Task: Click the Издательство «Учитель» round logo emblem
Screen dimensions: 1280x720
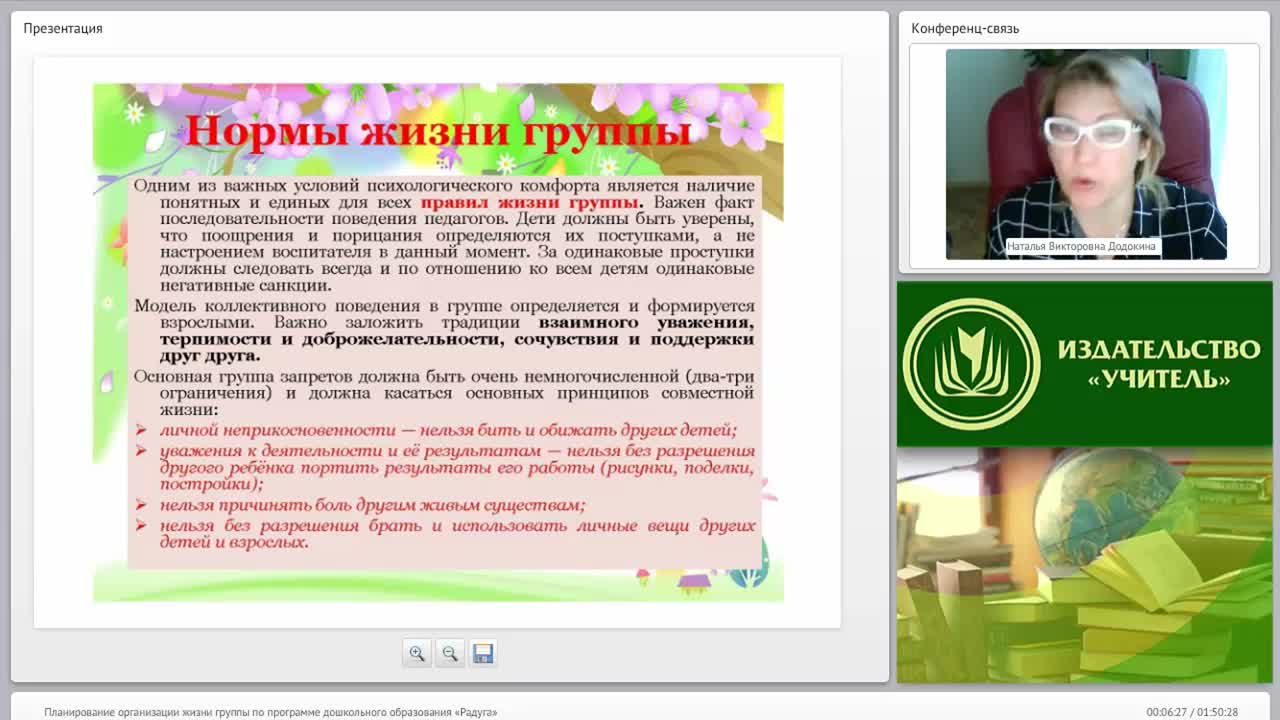Action: (971, 364)
